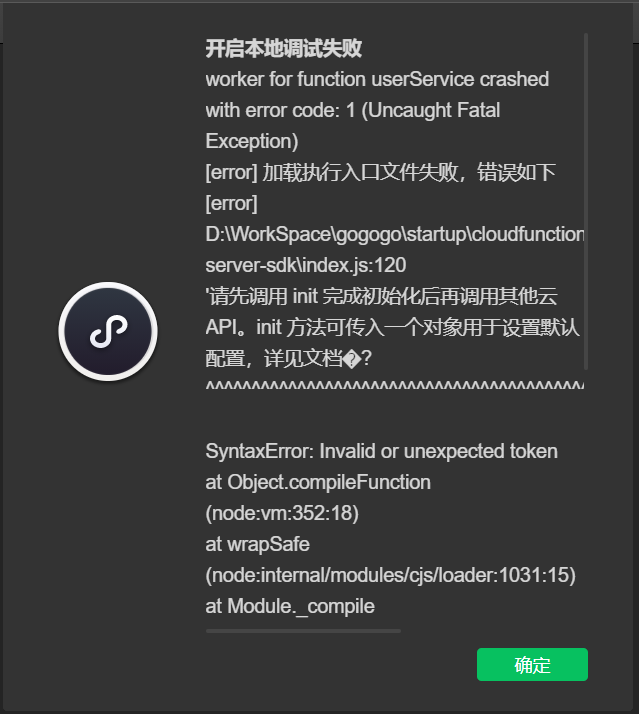Click the row of caret ^^^^ markers
The image size is (639, 714).
(x=394, y=387)
